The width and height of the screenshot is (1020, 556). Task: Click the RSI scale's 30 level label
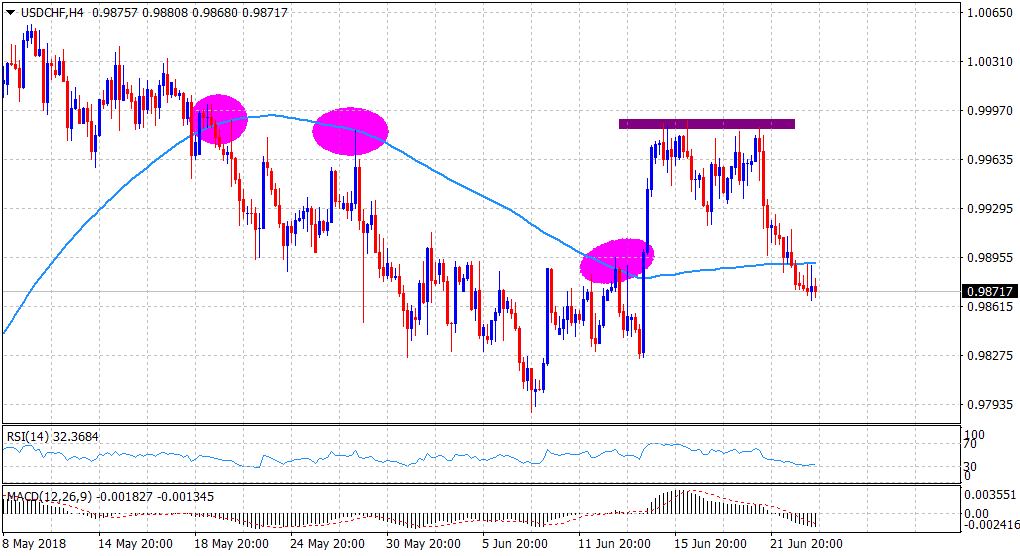point(968,466)
